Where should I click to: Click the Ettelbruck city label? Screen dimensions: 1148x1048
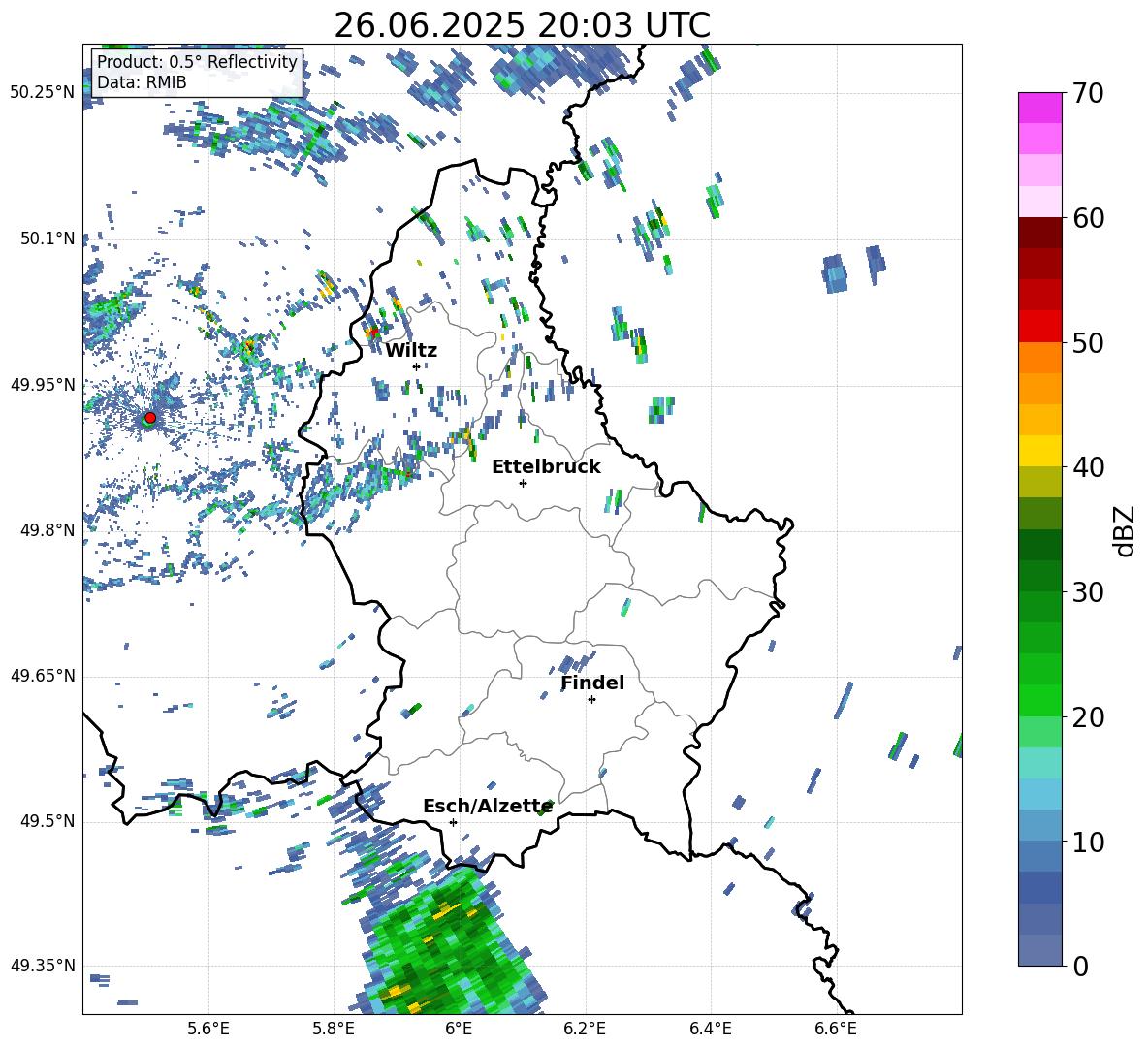(x=546, y=467)
